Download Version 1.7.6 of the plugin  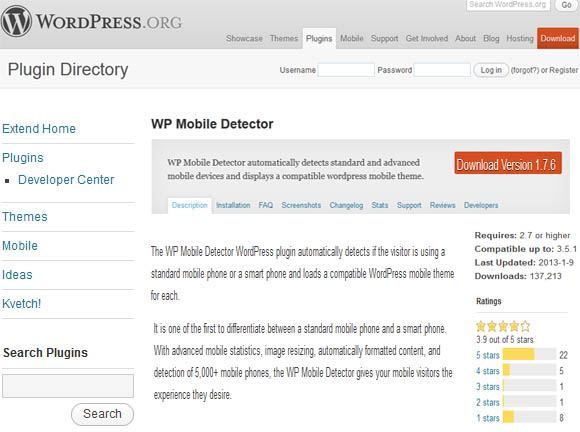[x=508, y=163]
